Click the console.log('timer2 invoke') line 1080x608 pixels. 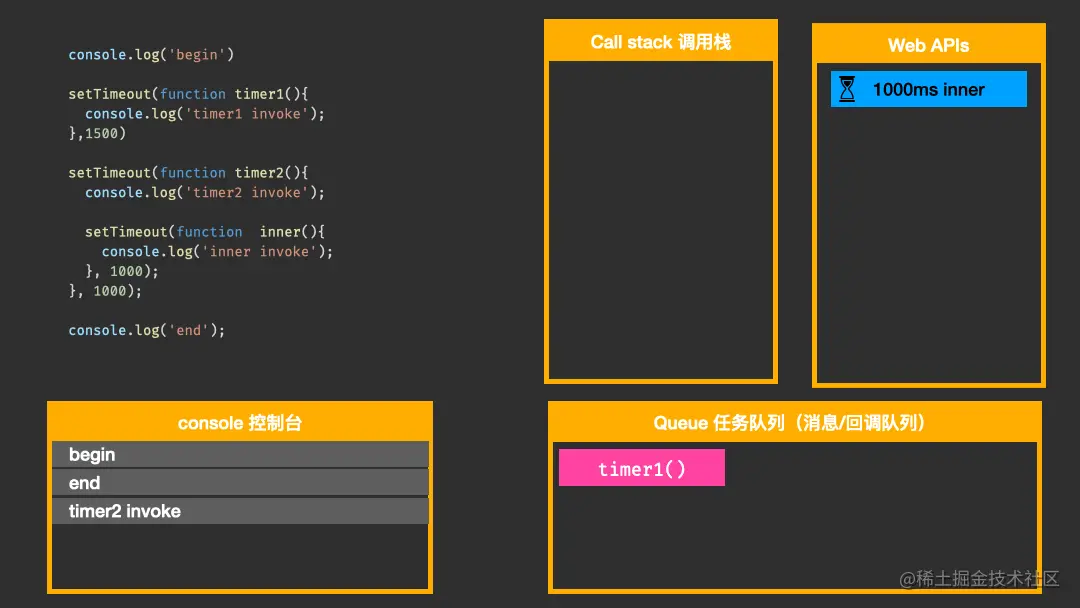click(x=205, y=193)
